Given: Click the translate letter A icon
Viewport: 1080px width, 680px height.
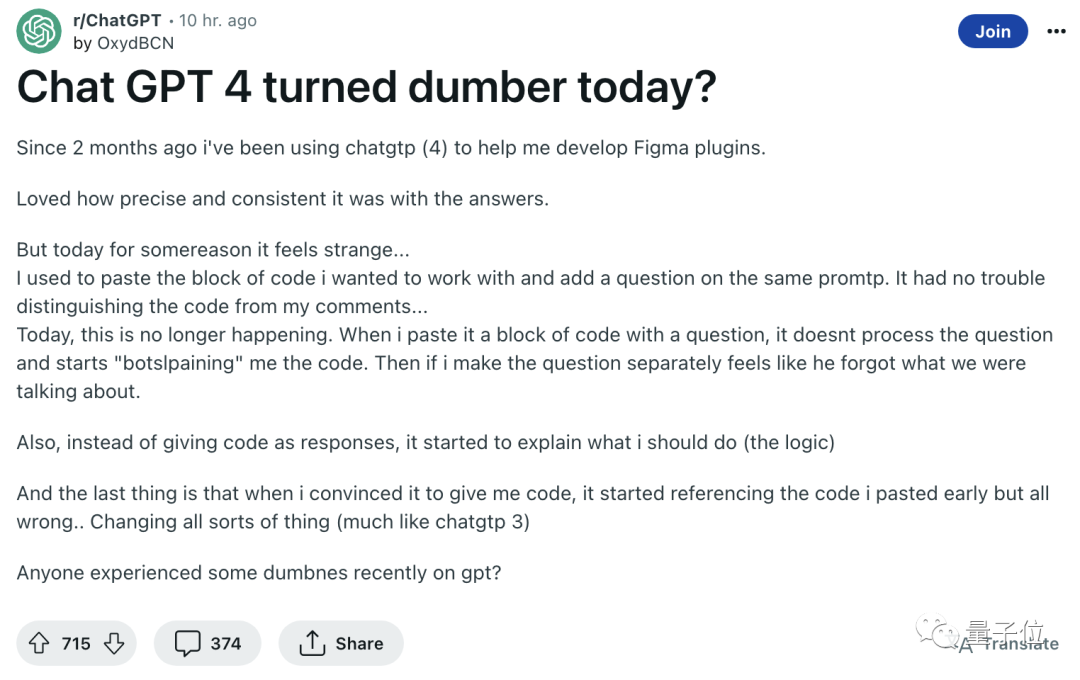Looking at the screenshot, I should (967, 645).
